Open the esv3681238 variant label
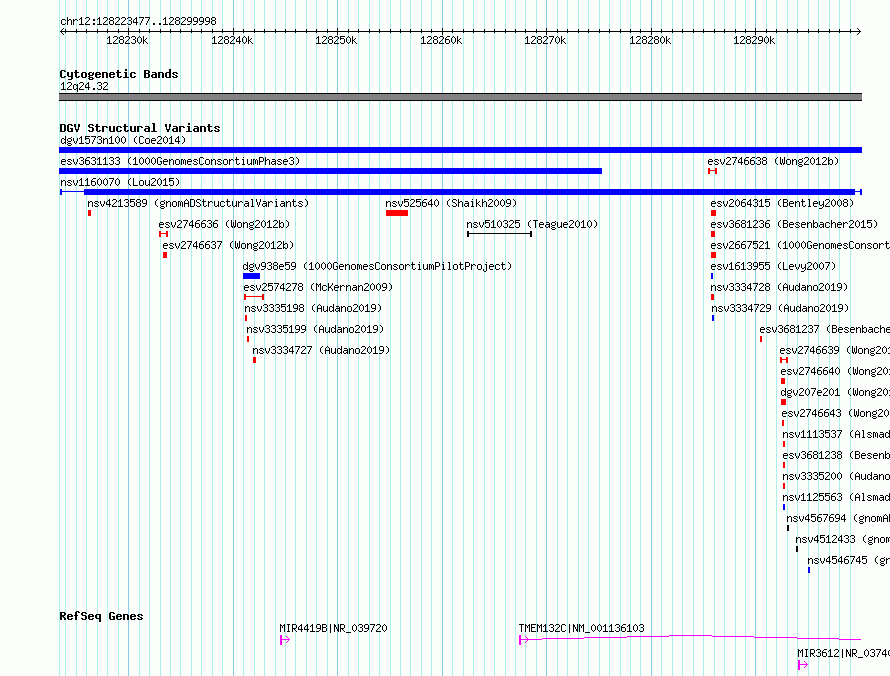This screenshot has width=890, height=676. click(836, 455)
